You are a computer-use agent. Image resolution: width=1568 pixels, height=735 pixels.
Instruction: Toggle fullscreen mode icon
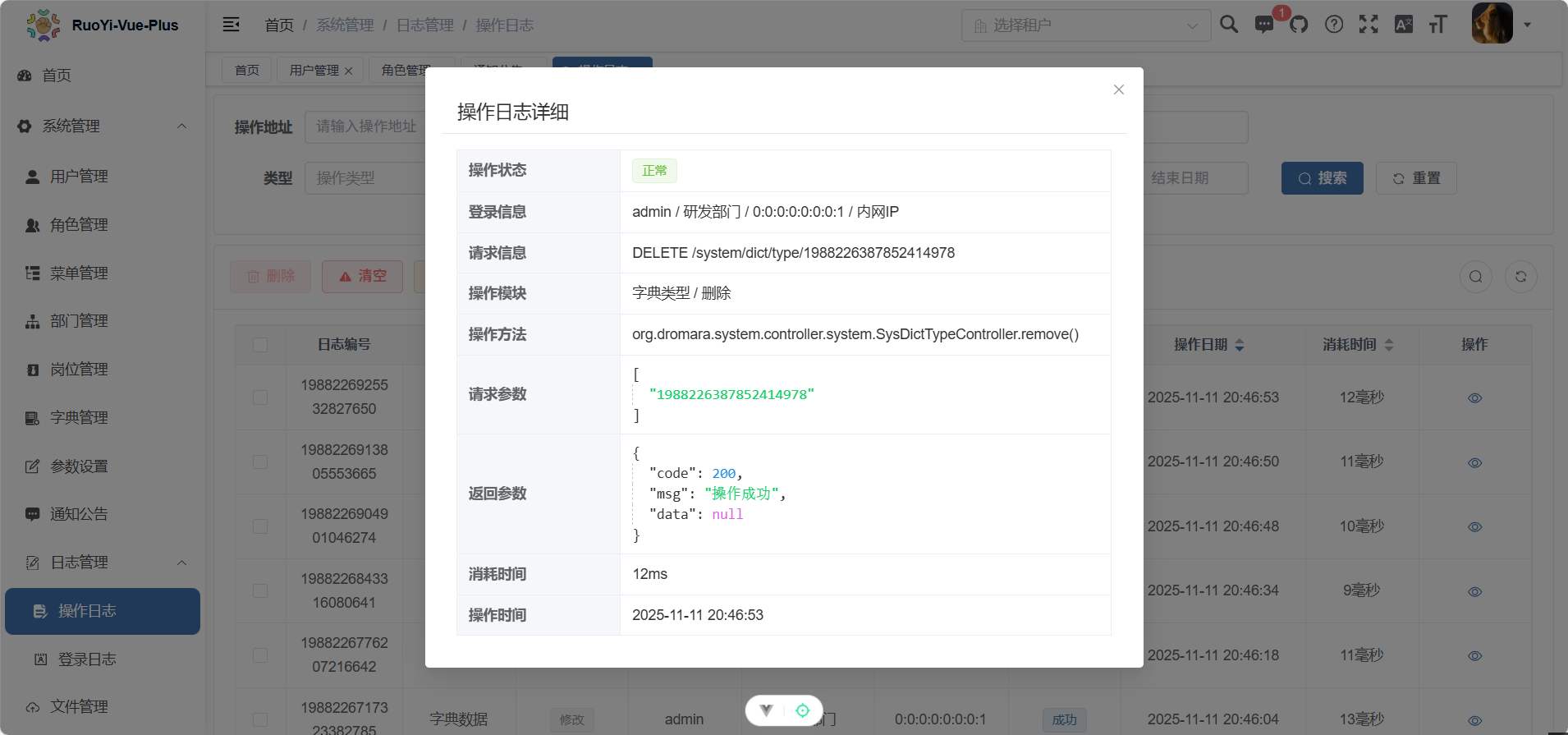pos(1369,25)
